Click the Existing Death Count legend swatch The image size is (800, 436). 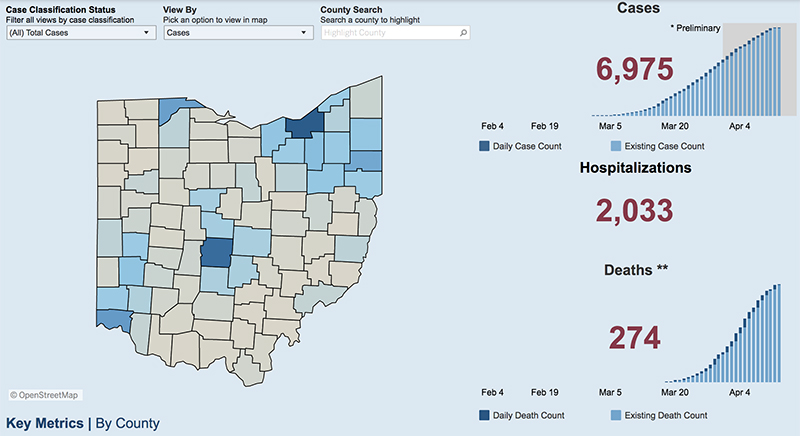pyautogui.click(x=616, y=415)
